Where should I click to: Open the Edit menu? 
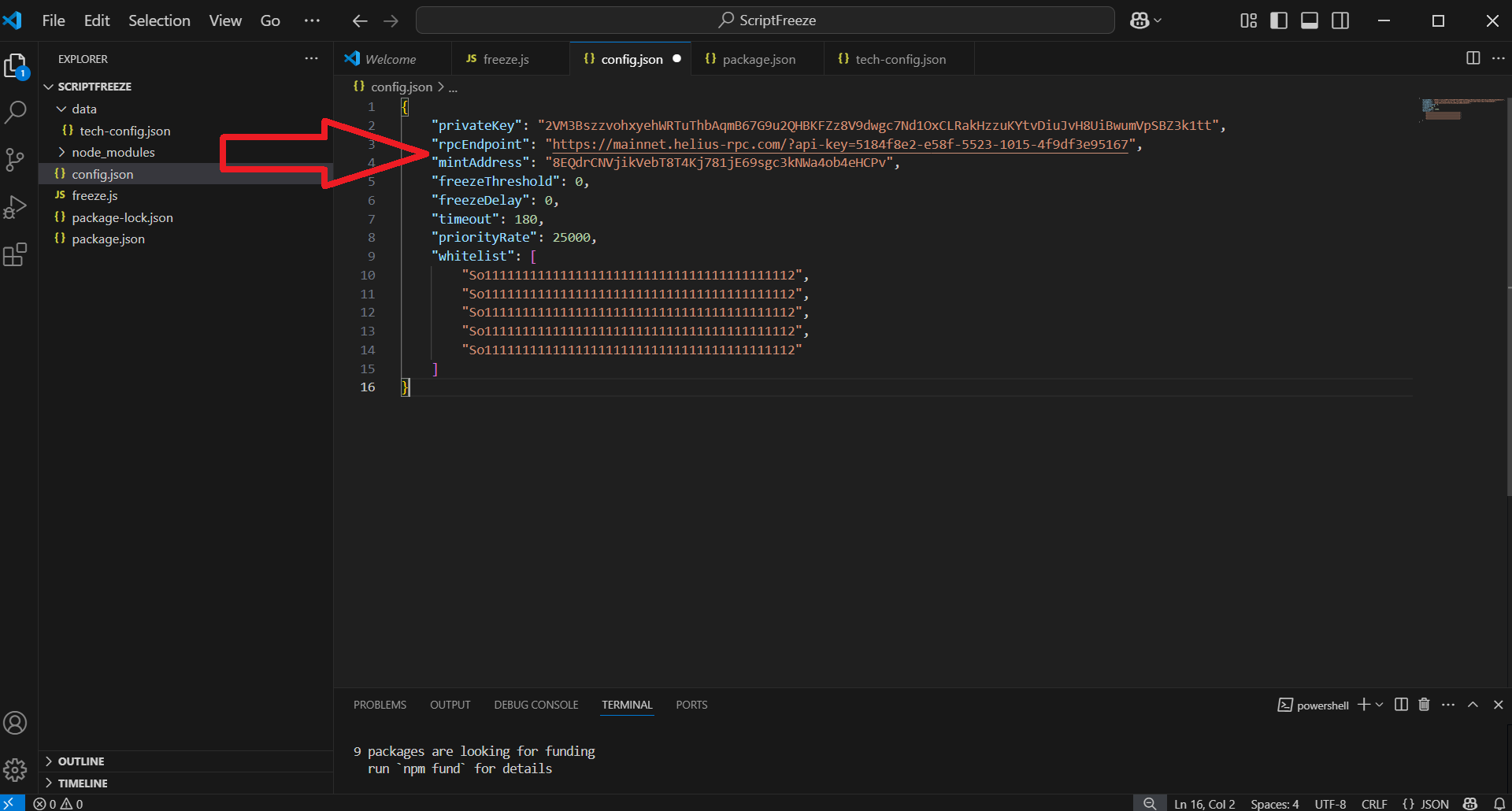(x=97, y=20)
